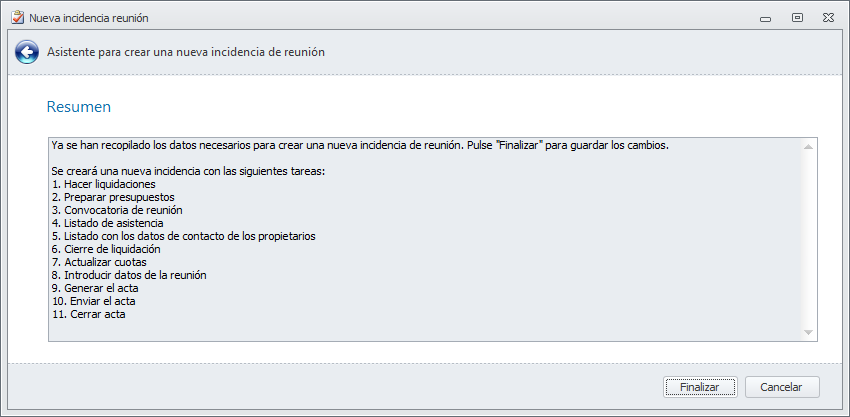
Task: Click the summary scrollbar down arrow
Action: point(808,332)
